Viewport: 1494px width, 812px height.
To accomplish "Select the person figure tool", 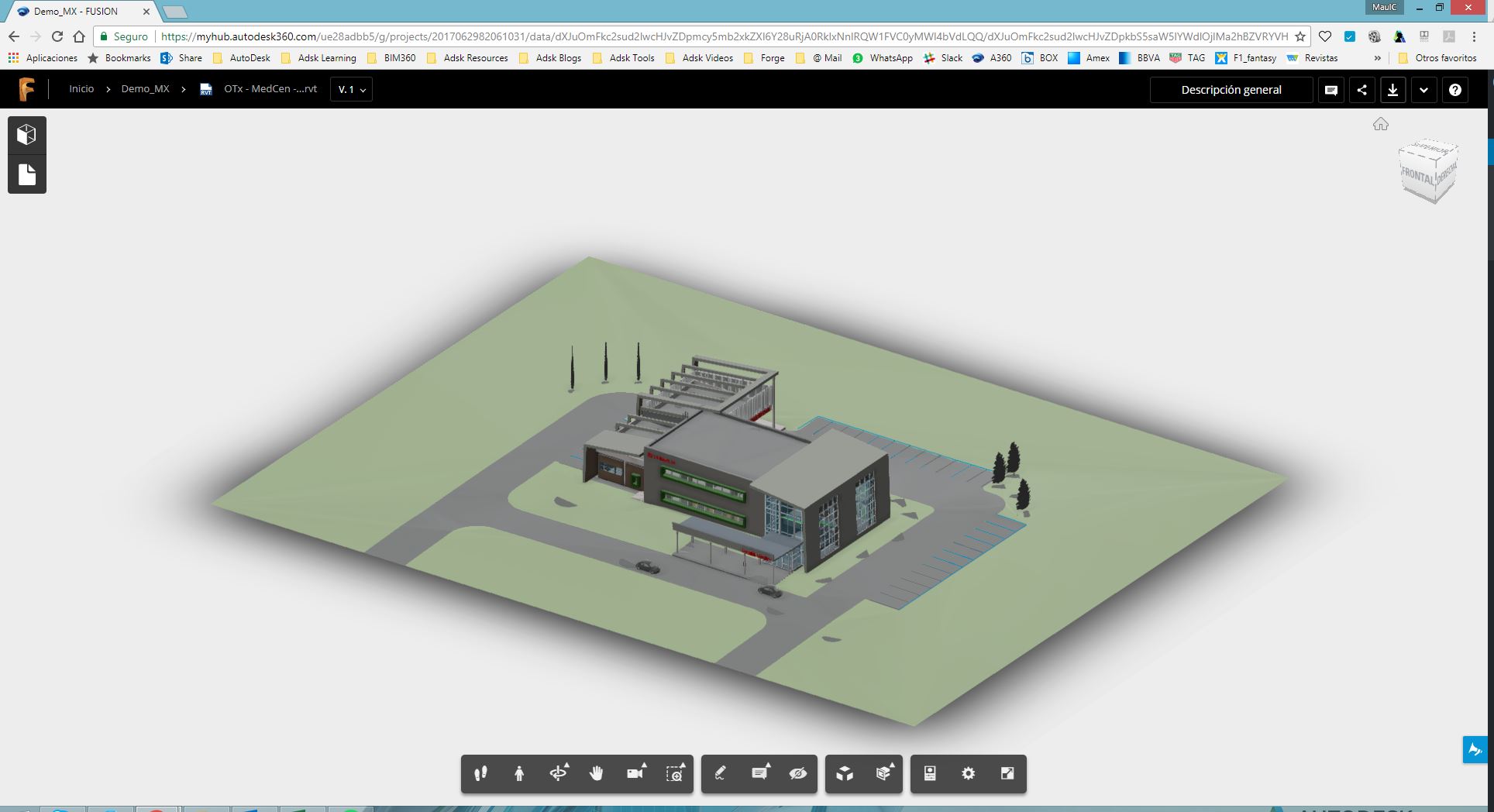I will pyautogui.click(x=519, y=773).
